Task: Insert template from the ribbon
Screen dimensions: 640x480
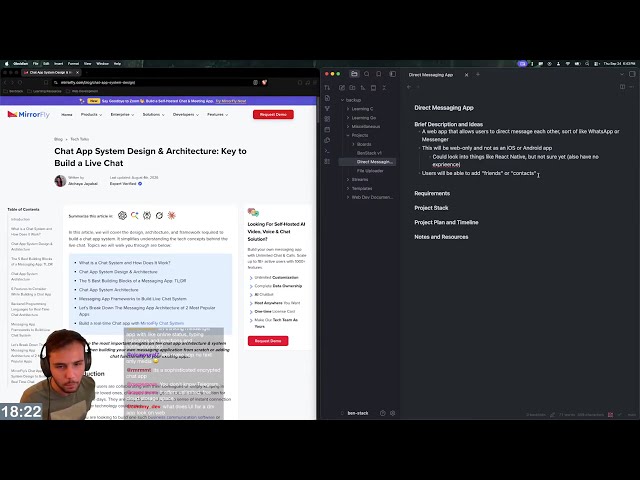Action: click(x=327, y=140)
